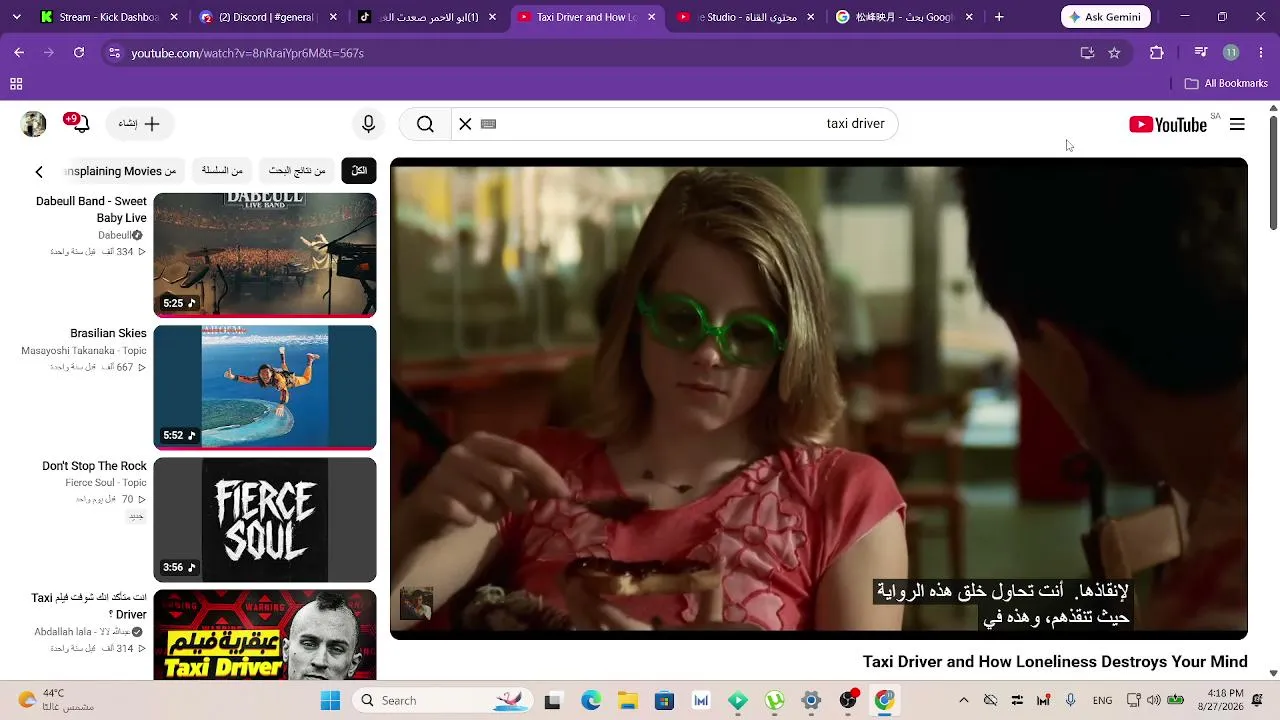Image resolution: width=1280 pixels, height=720 pixels.
Task: Play the Dabeull Live Band thumbnail
Action: 265,255
